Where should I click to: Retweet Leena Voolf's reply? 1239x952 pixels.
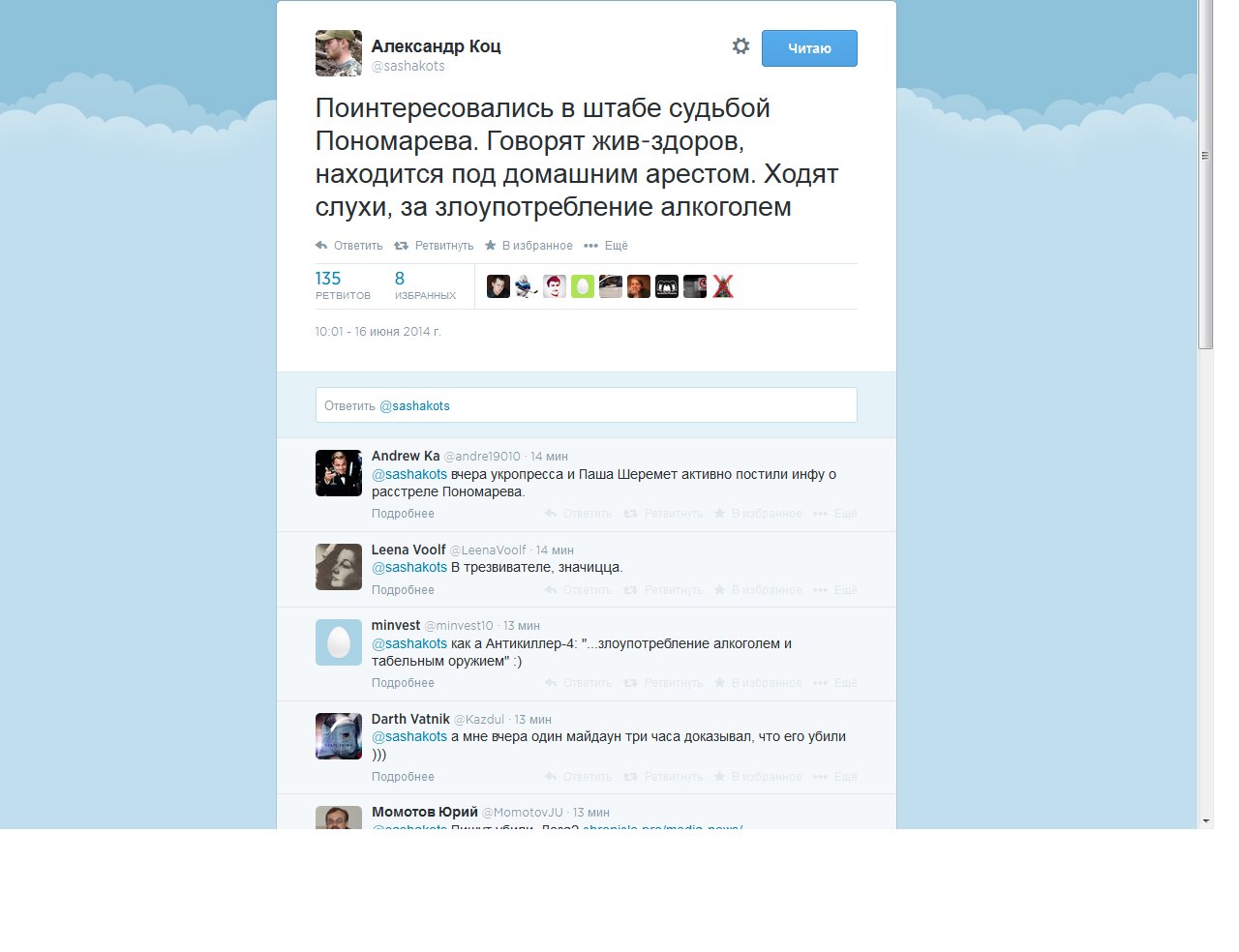coord(663,590)
